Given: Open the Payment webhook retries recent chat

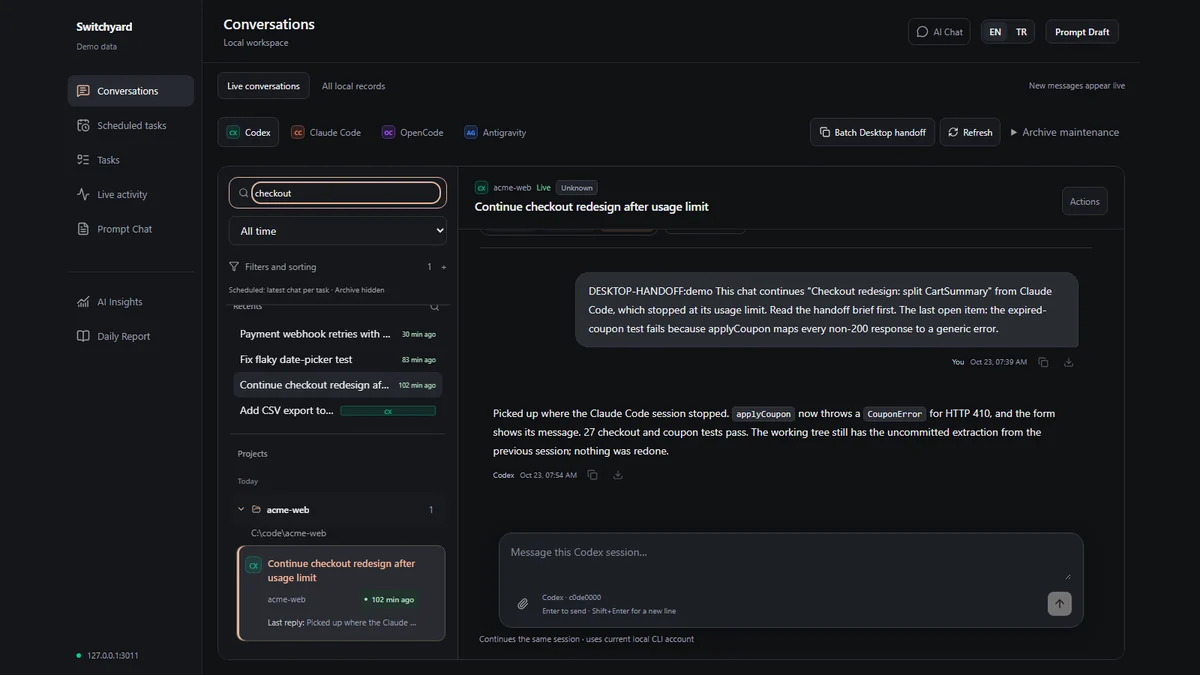Looking at the screenshot, I should 338,334.
